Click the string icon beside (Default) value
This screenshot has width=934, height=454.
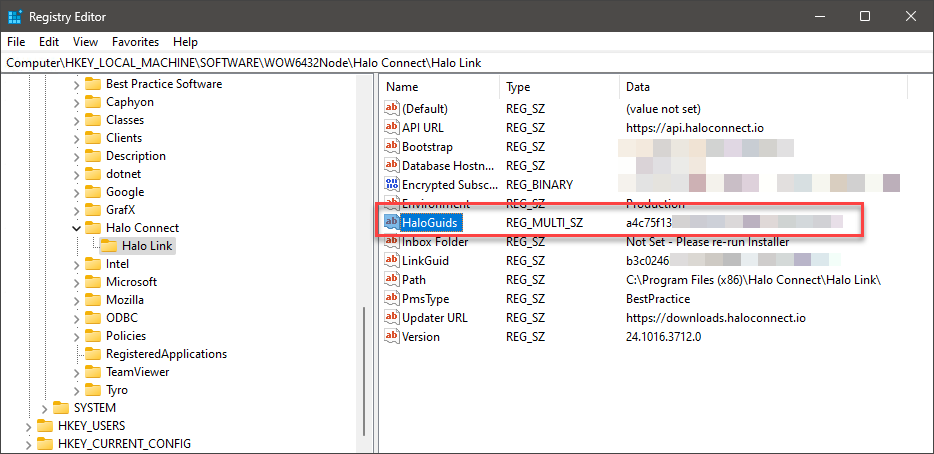(x=391, y=108)
